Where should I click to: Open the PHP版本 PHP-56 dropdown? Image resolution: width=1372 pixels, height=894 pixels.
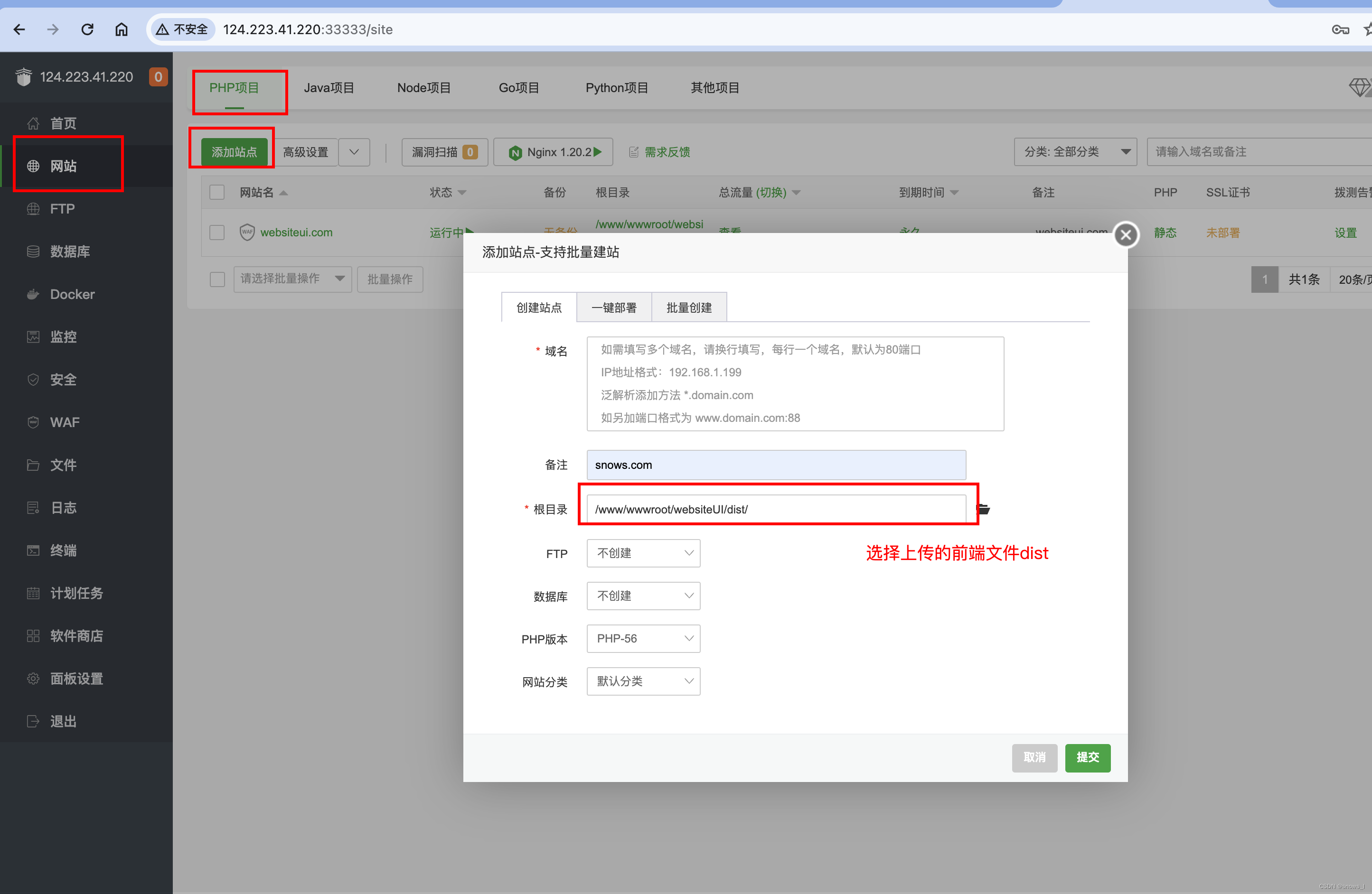tap(643, 638)
